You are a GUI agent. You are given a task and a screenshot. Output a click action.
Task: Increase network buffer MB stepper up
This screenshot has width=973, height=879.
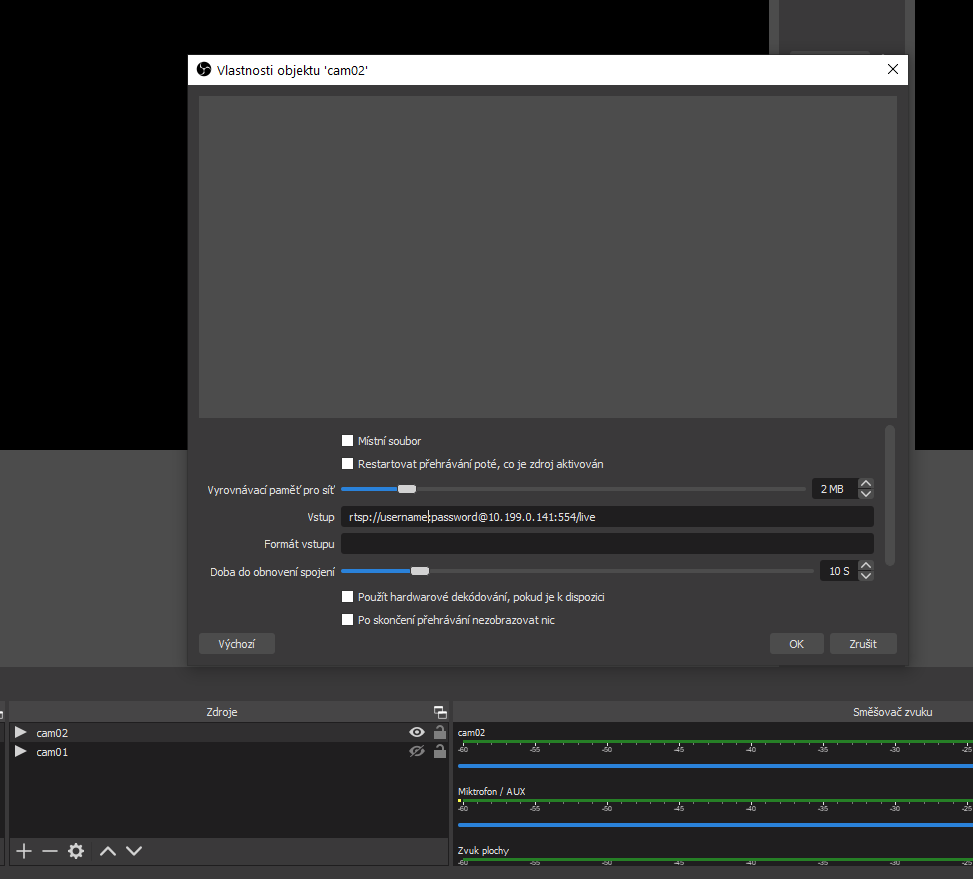(866, 484)
